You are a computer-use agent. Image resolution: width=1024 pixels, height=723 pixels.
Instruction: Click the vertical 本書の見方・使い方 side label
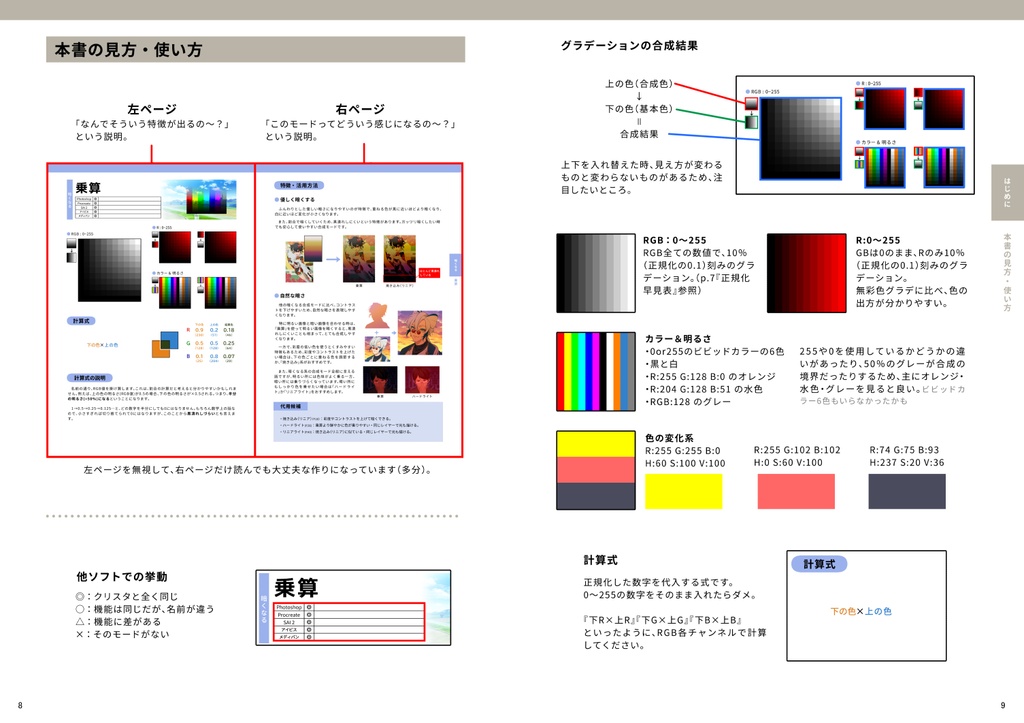[1007, 272]
